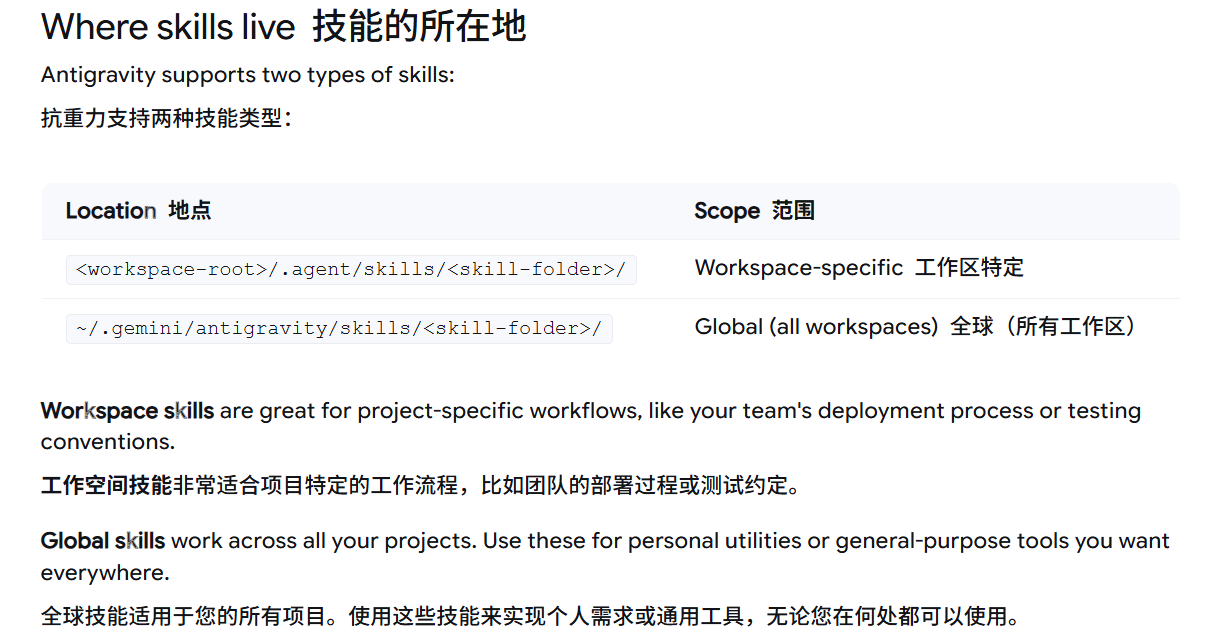The width and height of the screenshot is (1229, 642).
Task: Click the word 'conventions.' in the workspace paragraph
Action: click(x=108, y=442)
